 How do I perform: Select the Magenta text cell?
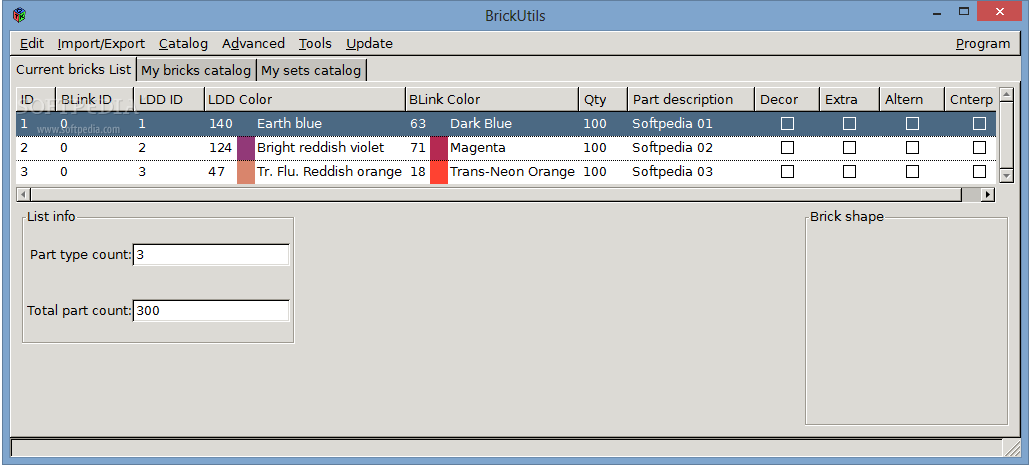click(478, 148)
